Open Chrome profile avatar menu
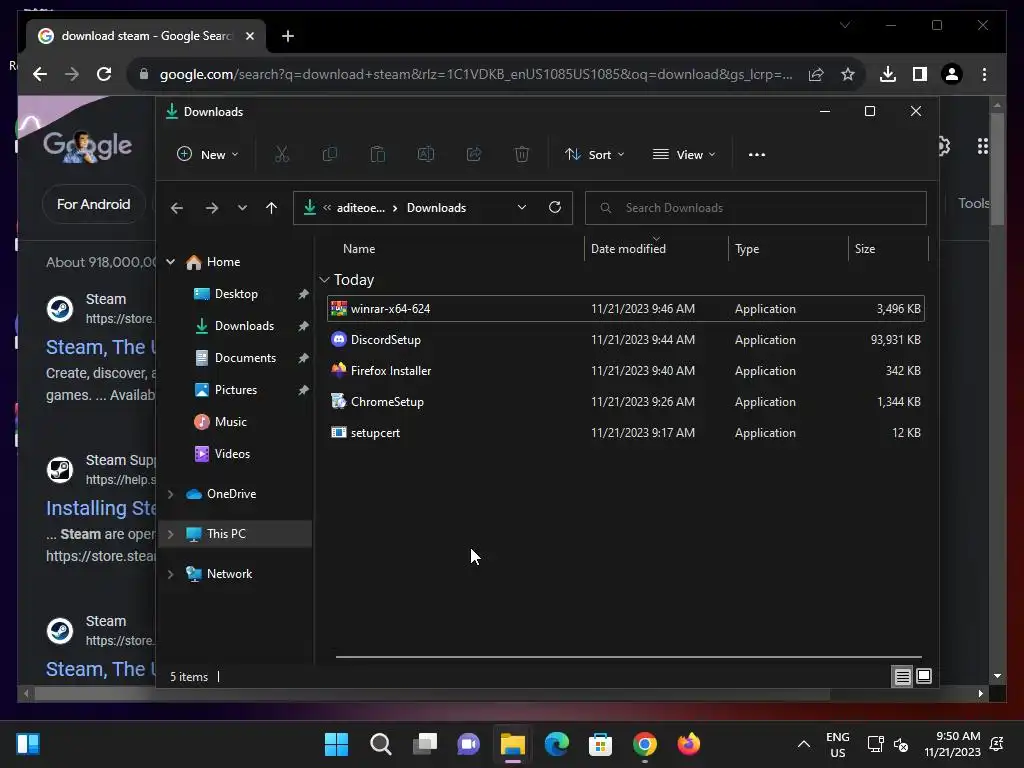1024x768 pixels. (952, 74)
